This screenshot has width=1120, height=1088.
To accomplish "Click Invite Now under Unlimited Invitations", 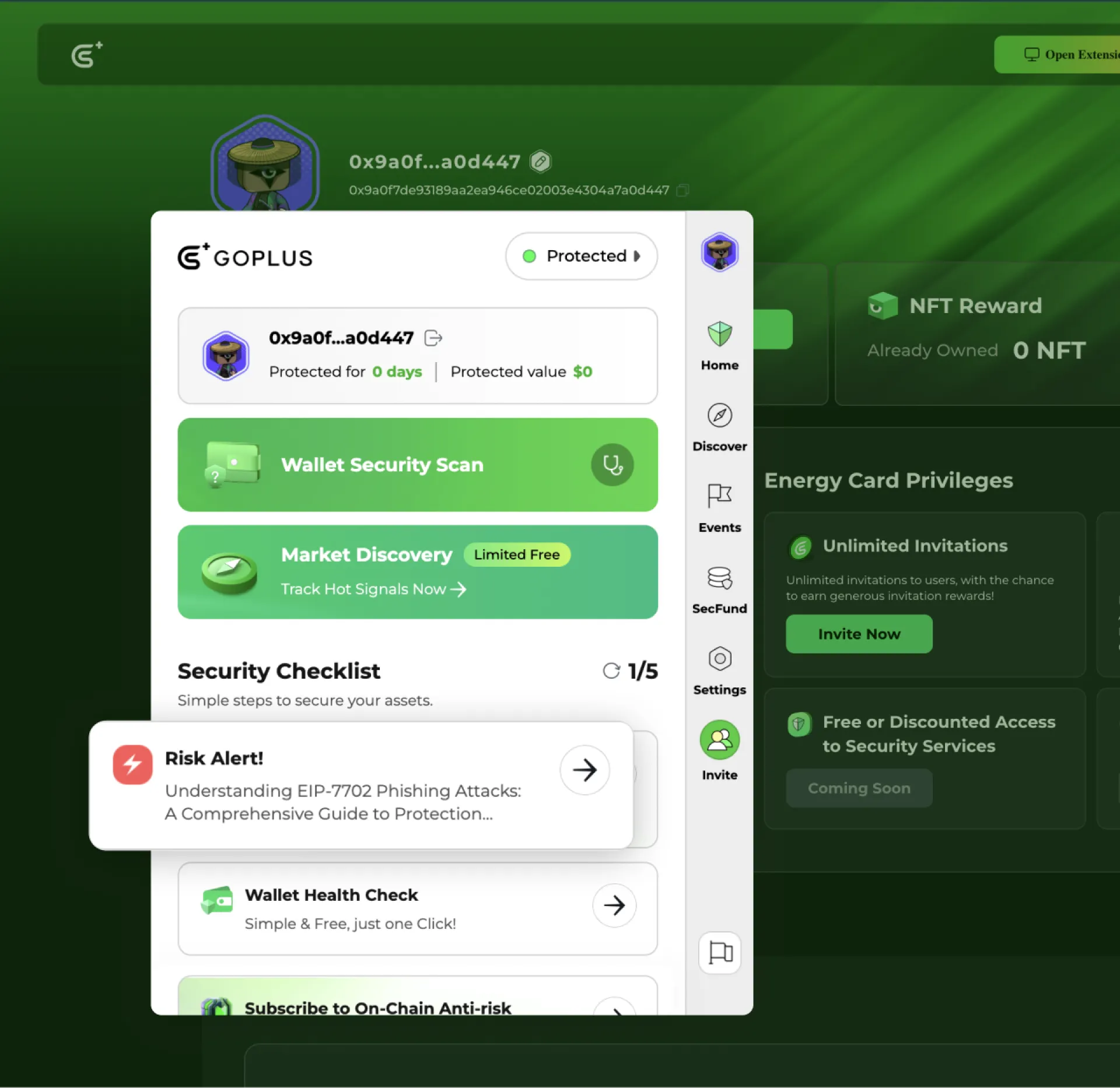I will coord(859,634).
